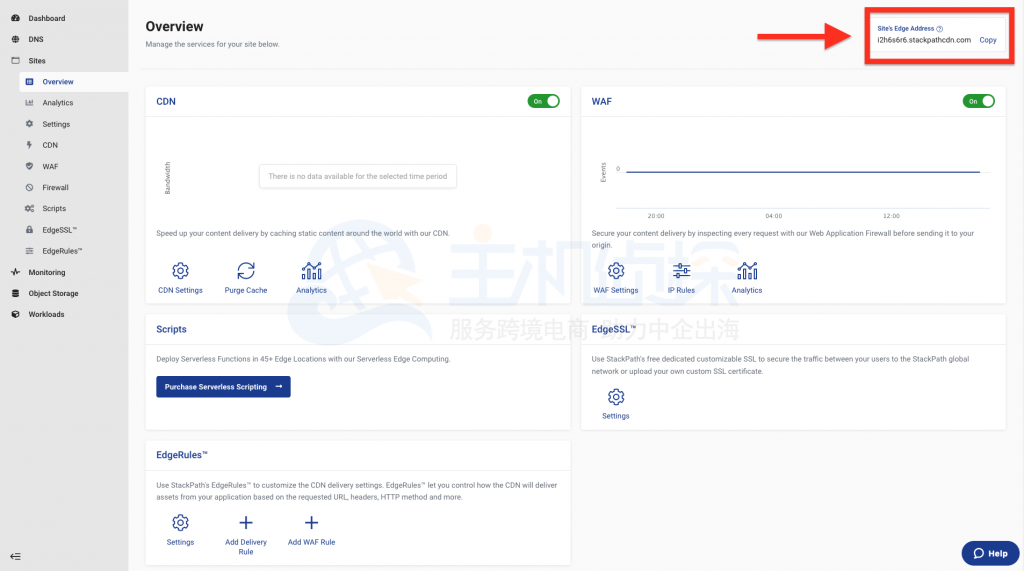Screen dimensions: 1024x571
Task: Turn off the CDN toggle
Action: tap(543, 101)
